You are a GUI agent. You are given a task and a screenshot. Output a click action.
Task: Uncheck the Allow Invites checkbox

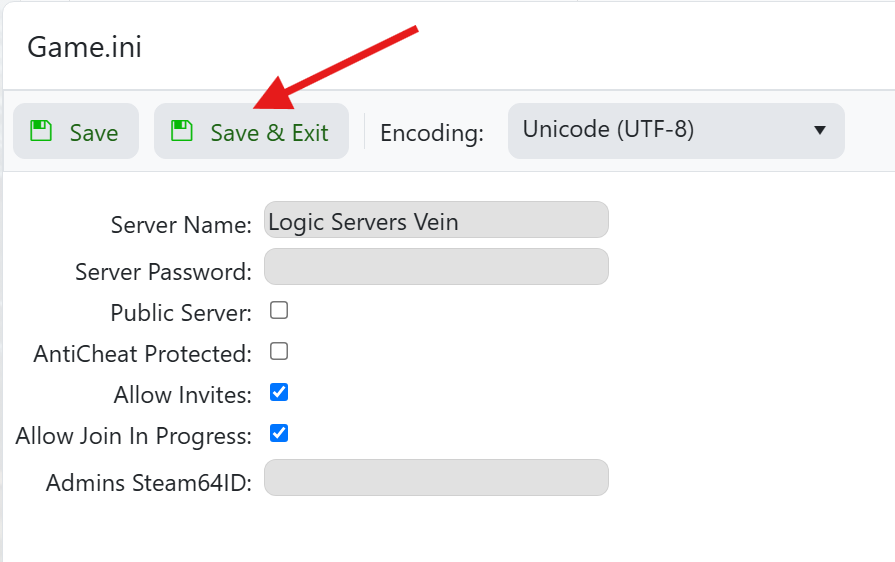(x=279, y=393)
